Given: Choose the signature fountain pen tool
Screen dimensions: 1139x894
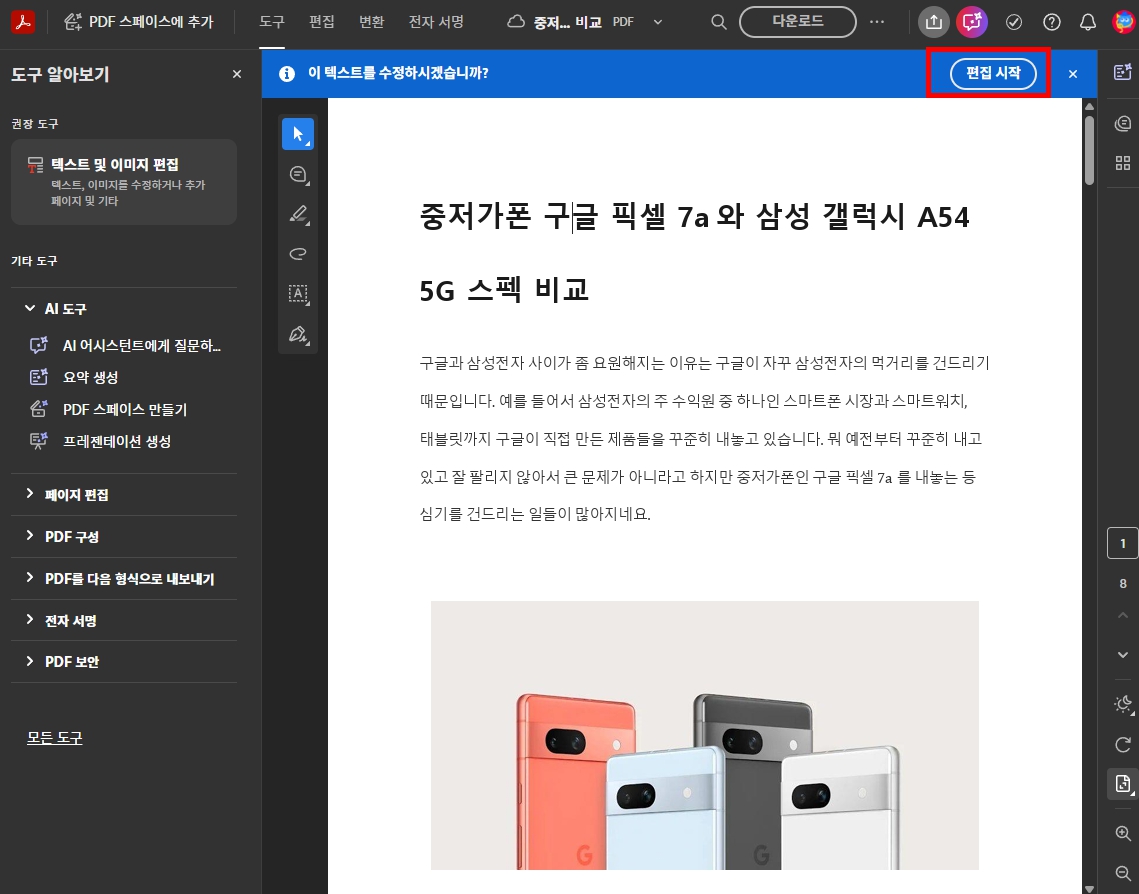Looking at the screenshot, I should (x=298, y=334).
